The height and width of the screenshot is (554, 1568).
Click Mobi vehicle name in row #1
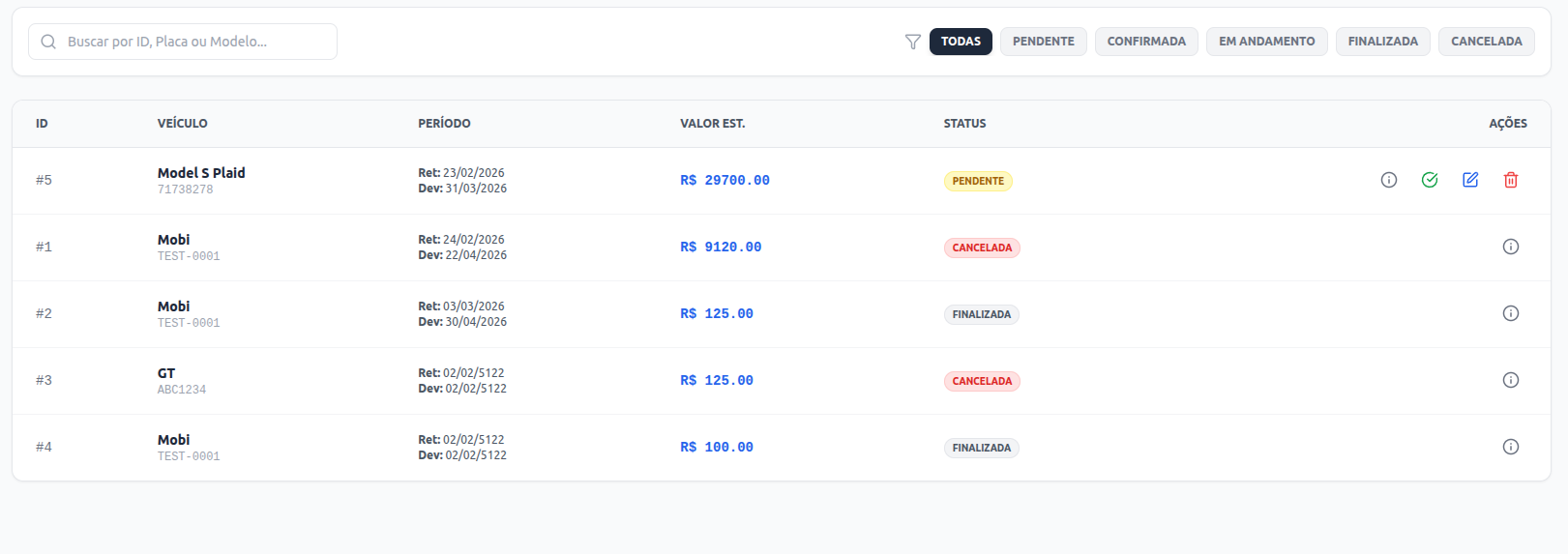[174, 240]
